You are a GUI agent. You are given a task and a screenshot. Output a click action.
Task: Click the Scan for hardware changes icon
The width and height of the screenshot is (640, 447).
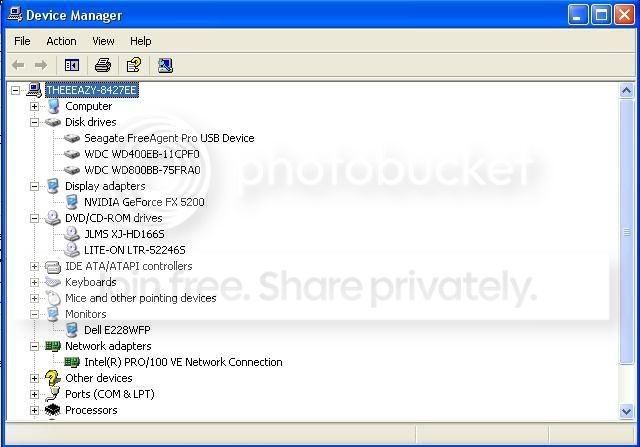pos(165,65)
